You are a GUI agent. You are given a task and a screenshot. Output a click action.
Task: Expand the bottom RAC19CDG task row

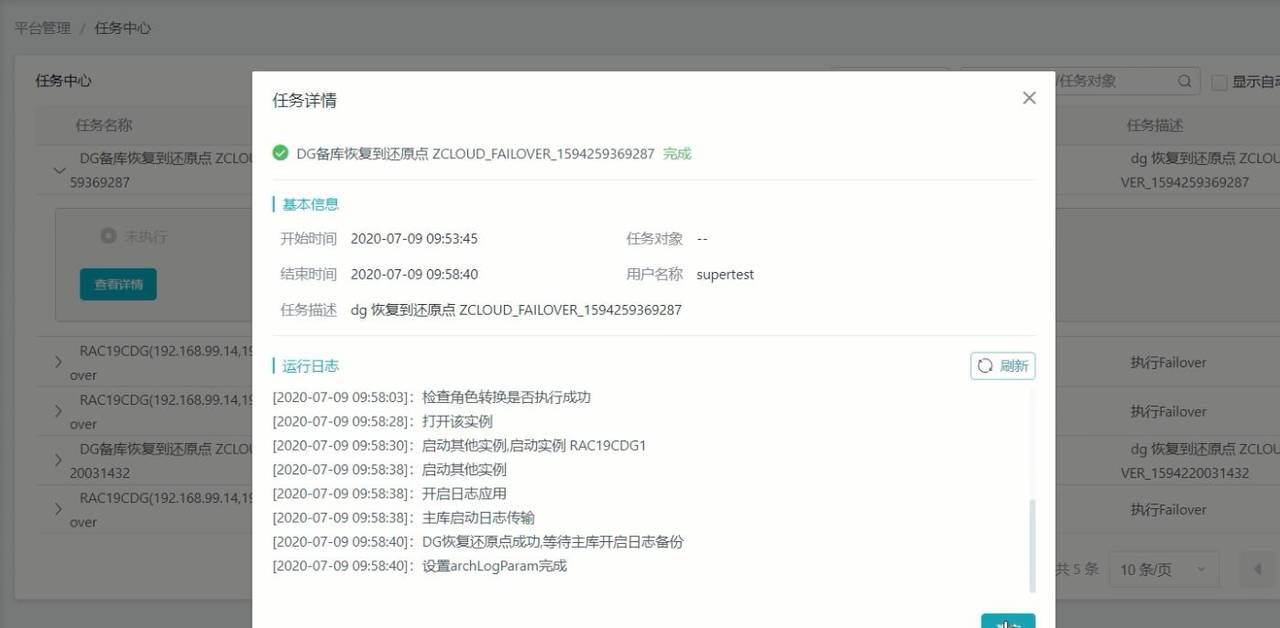pyautogui.click(x=60, y=509)
